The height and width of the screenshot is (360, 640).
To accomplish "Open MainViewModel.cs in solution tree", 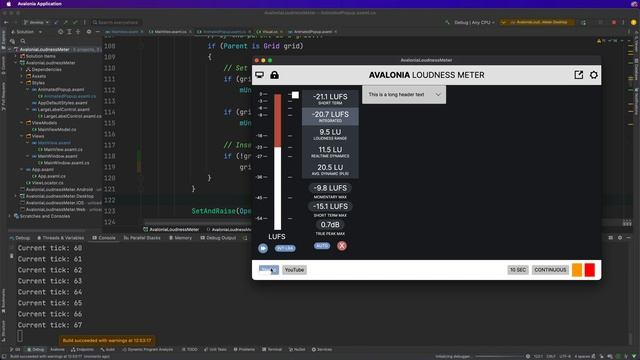I will pos(54,129).
